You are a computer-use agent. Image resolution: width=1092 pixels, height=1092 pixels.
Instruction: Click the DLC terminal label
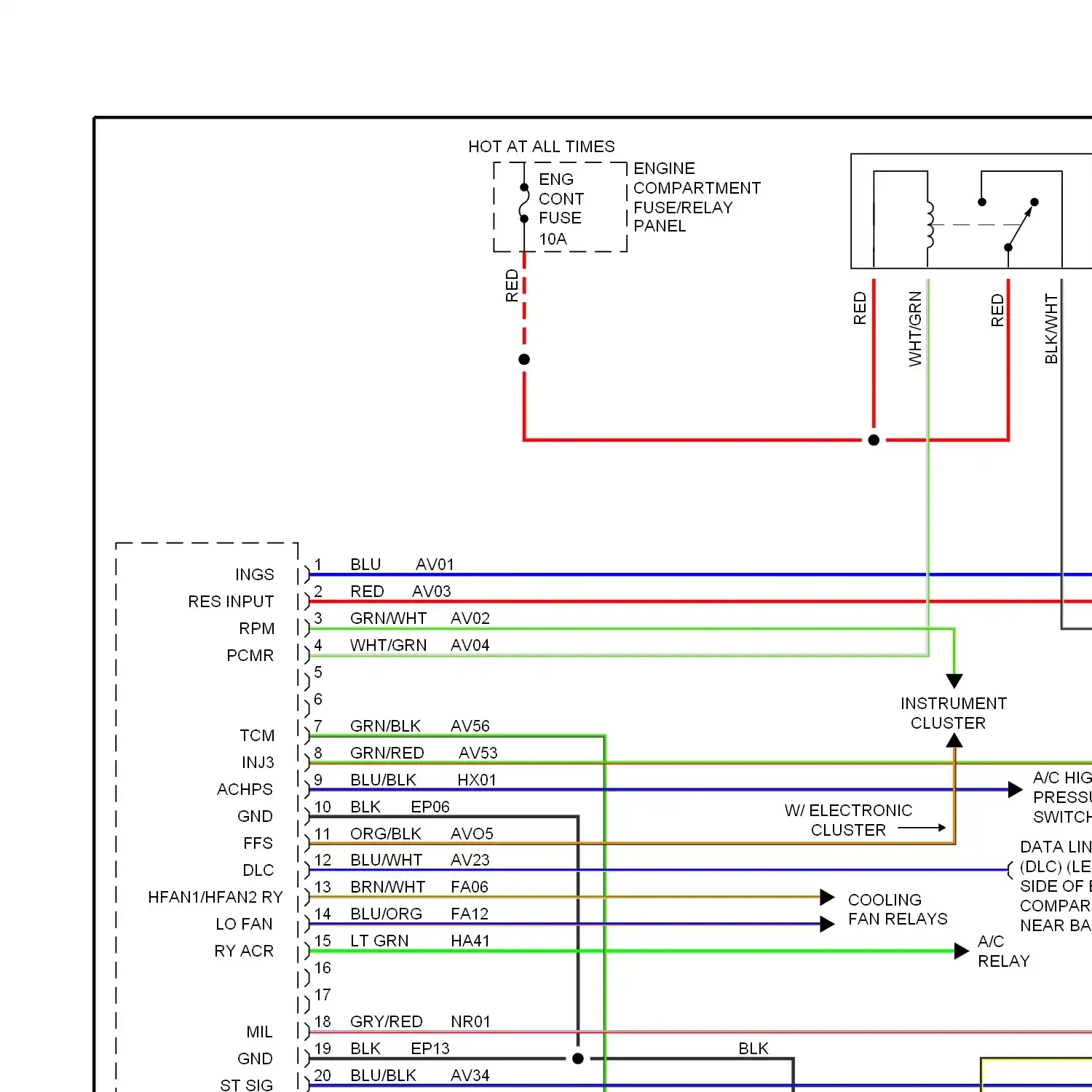[258, 870]
